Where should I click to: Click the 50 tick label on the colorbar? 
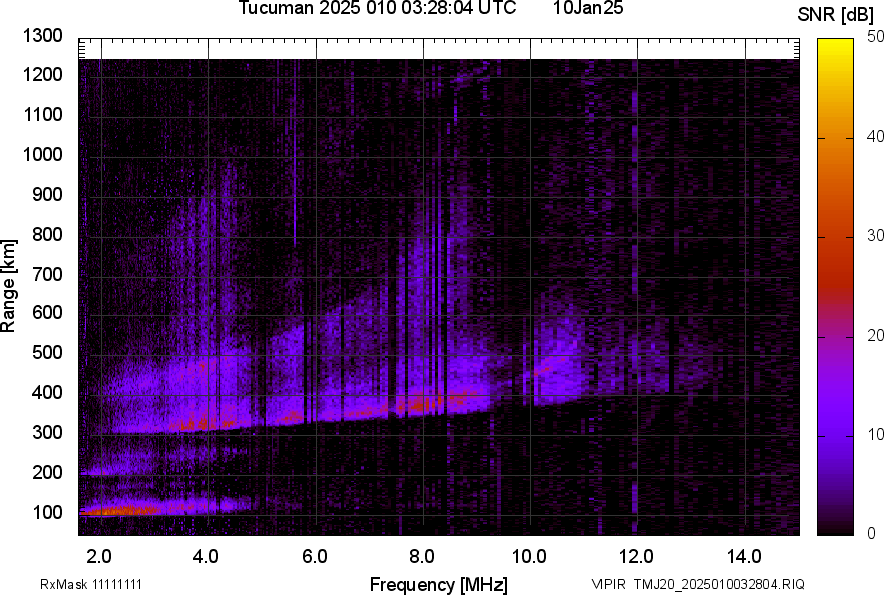click(876, 37)
